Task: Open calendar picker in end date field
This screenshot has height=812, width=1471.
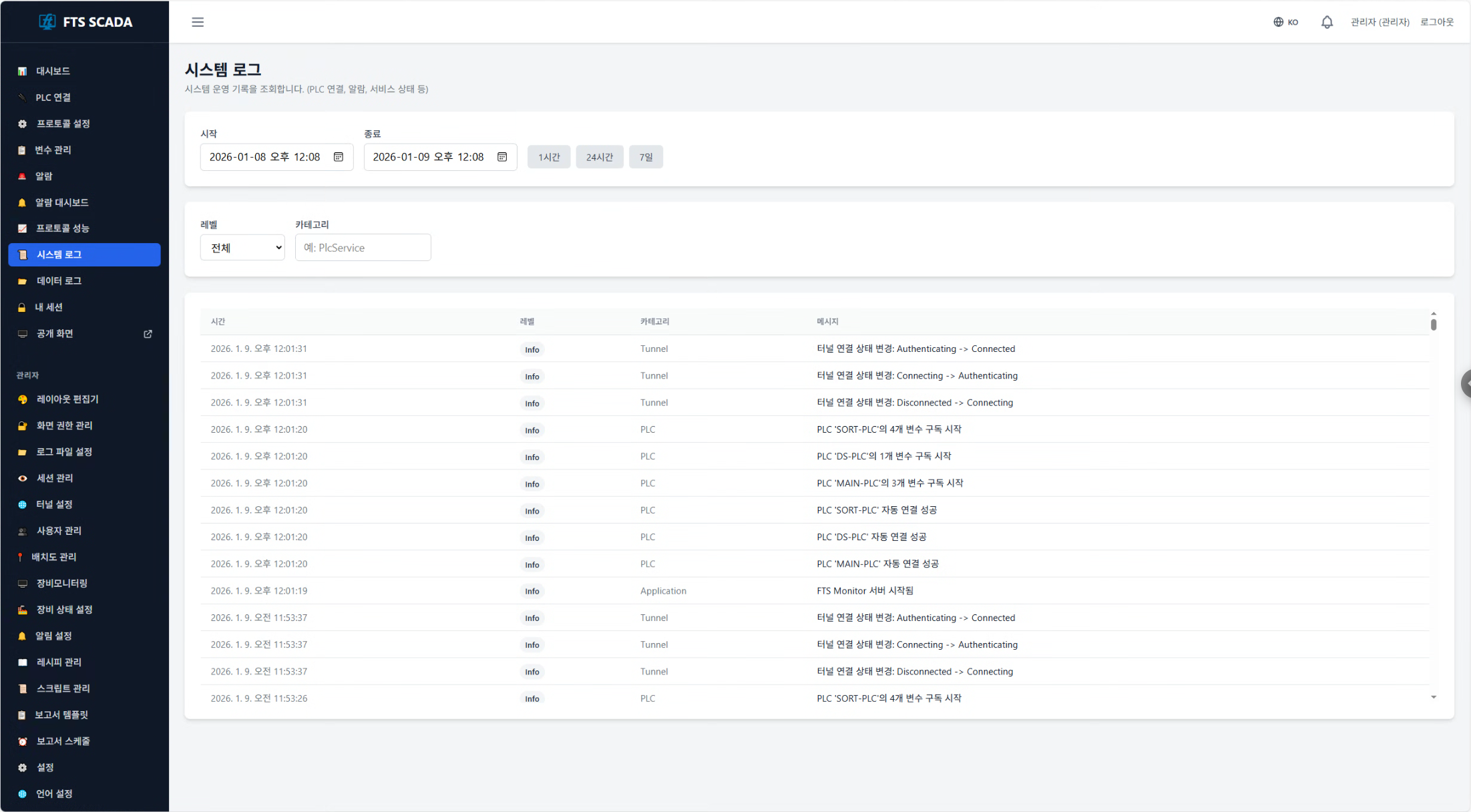Action: coord(502,157)
